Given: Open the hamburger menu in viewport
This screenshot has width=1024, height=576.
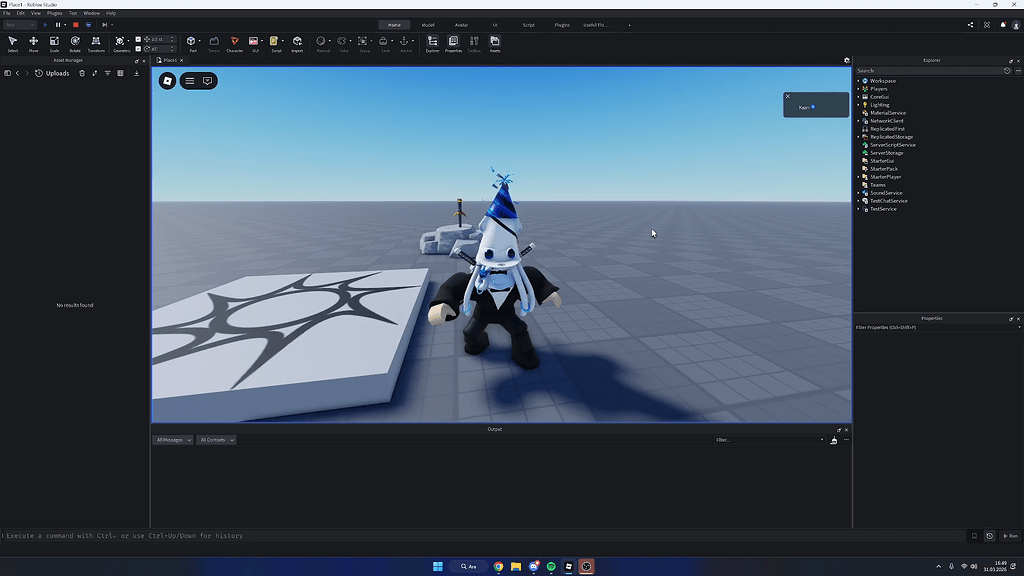Looking at the screenshot, I should (189, 81).
